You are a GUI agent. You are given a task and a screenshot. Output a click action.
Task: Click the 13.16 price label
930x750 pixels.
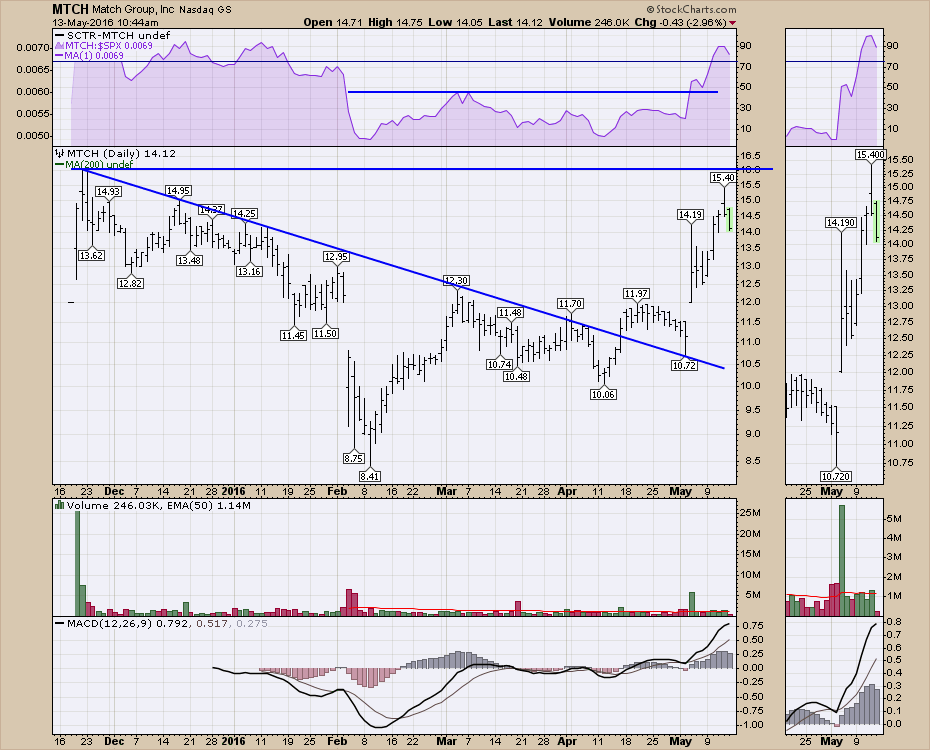click(249, 271)
